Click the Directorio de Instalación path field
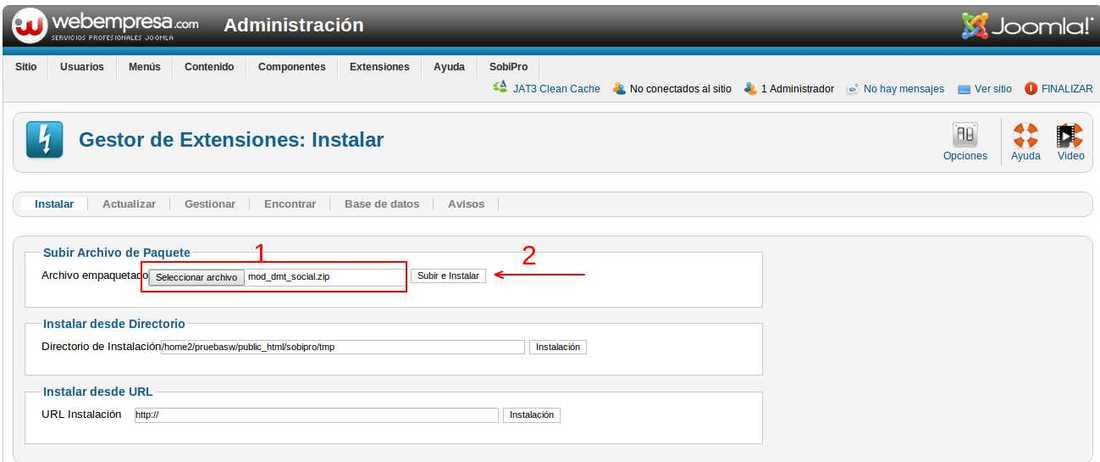The height and width of the screenshot is (462, 1100). point(342,347)
